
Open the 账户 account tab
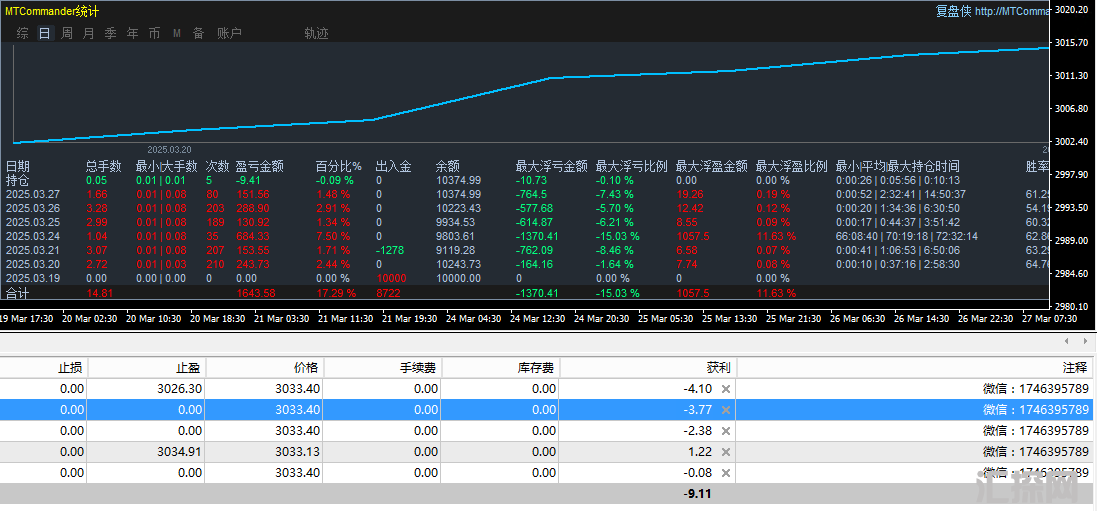click(229, 33)
